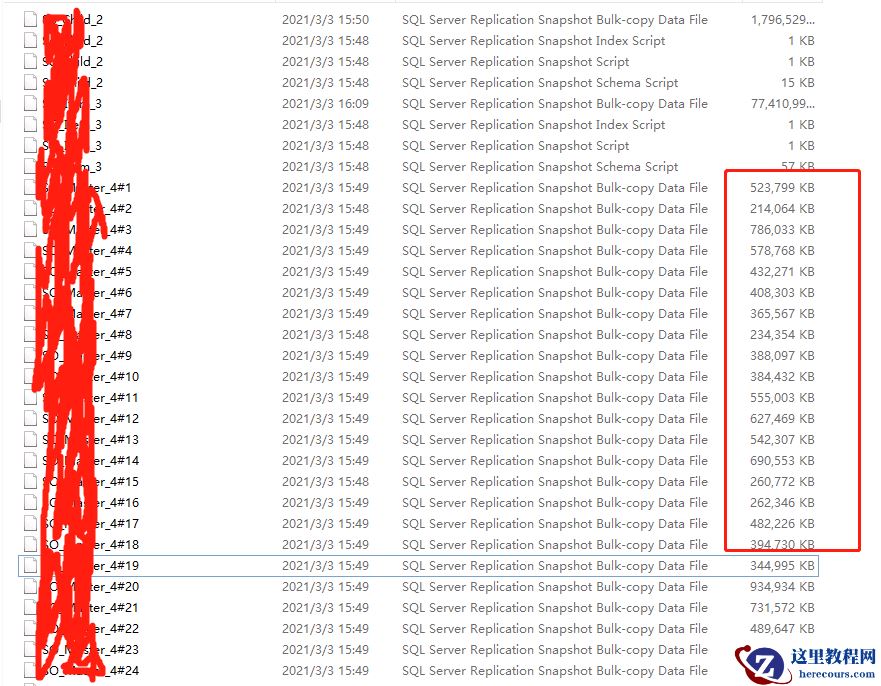Choose the file icon for the entry ending 4#24

(x=30, y=670)
